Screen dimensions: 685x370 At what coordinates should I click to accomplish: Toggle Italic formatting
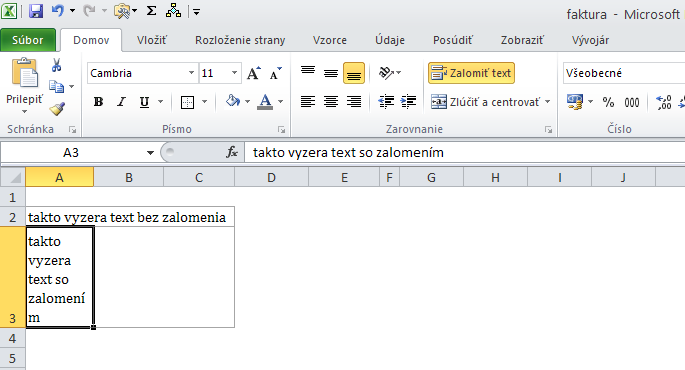point(121,102)
